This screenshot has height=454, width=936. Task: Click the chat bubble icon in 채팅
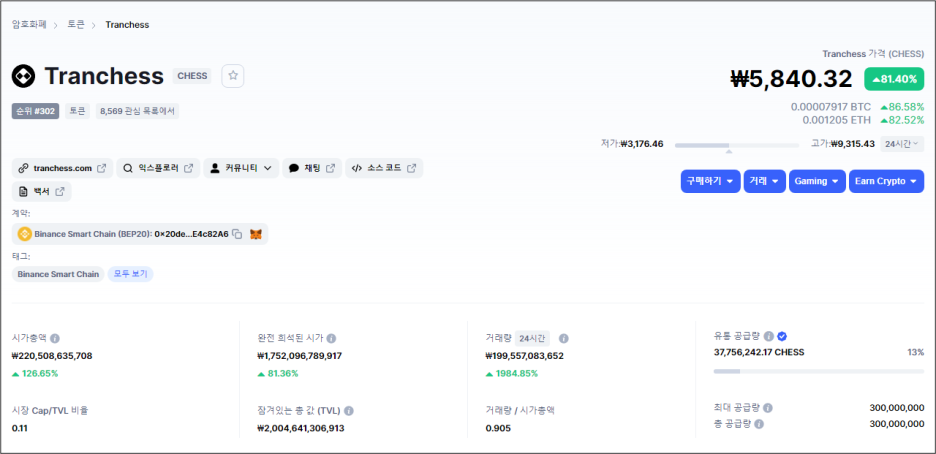294,168
